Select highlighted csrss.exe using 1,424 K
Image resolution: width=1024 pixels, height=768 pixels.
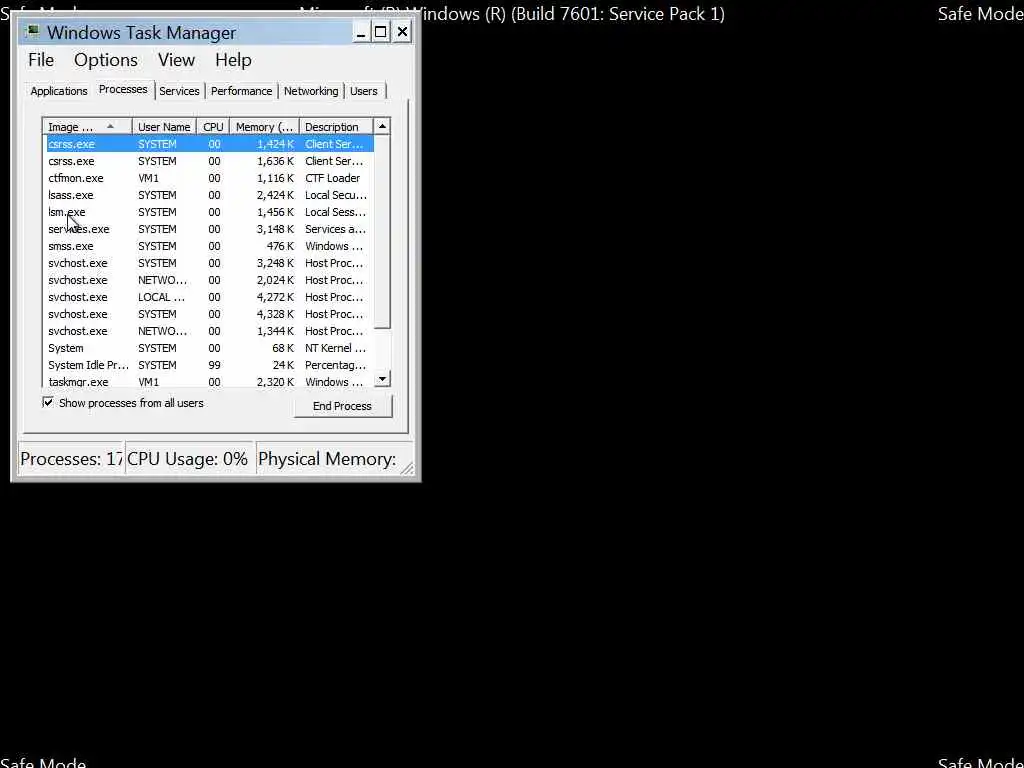[x=209, y=144]
